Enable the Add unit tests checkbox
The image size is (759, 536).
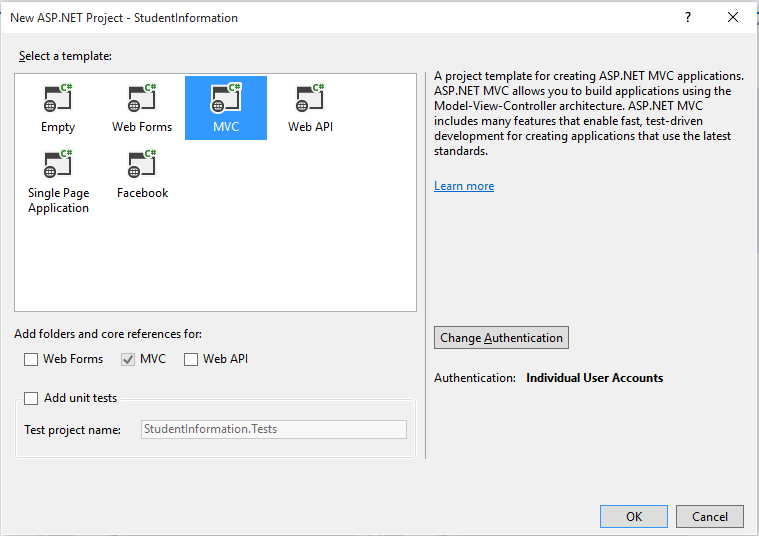click(x=31, y=398)
